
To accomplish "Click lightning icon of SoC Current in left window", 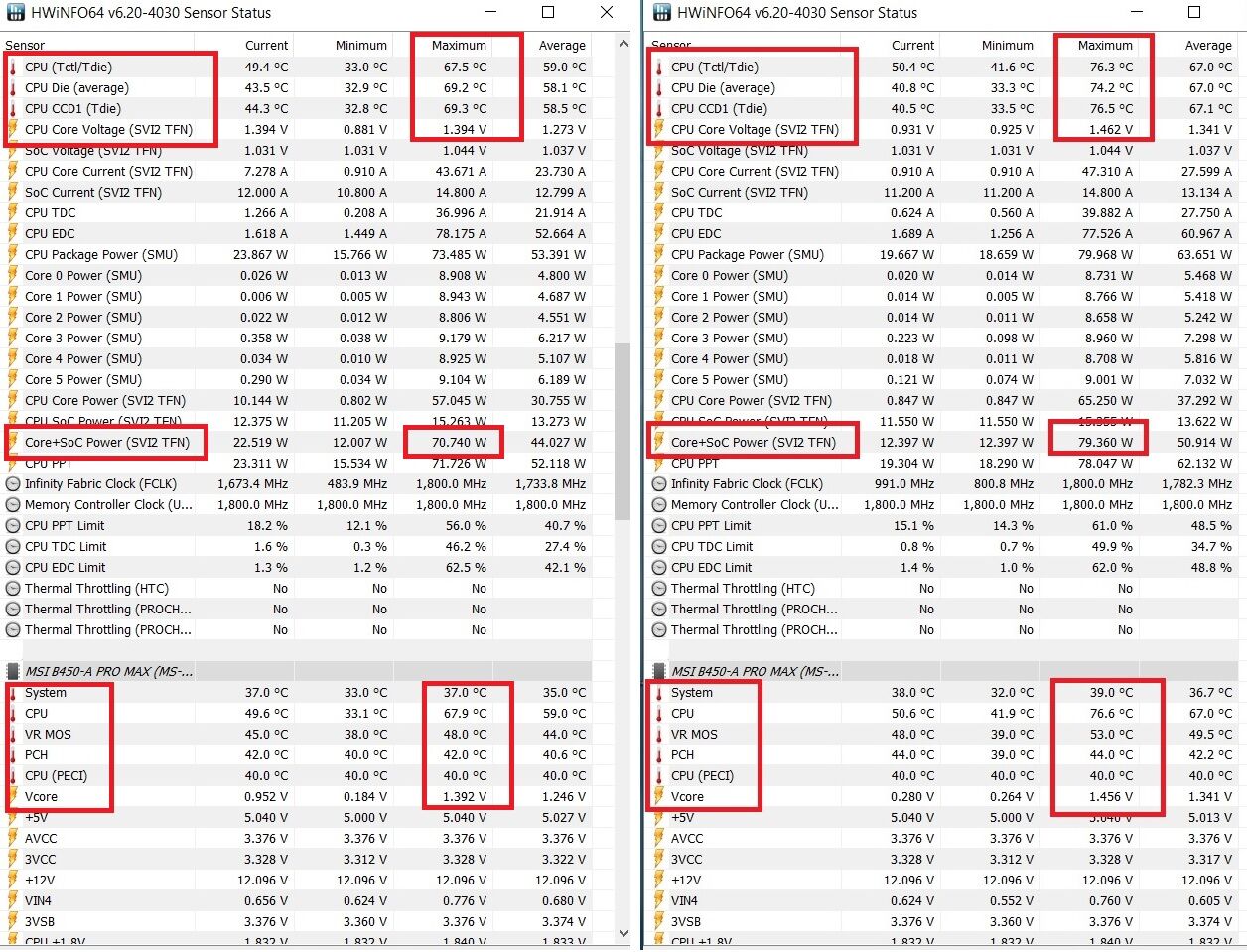I will (x=13, y=193).
